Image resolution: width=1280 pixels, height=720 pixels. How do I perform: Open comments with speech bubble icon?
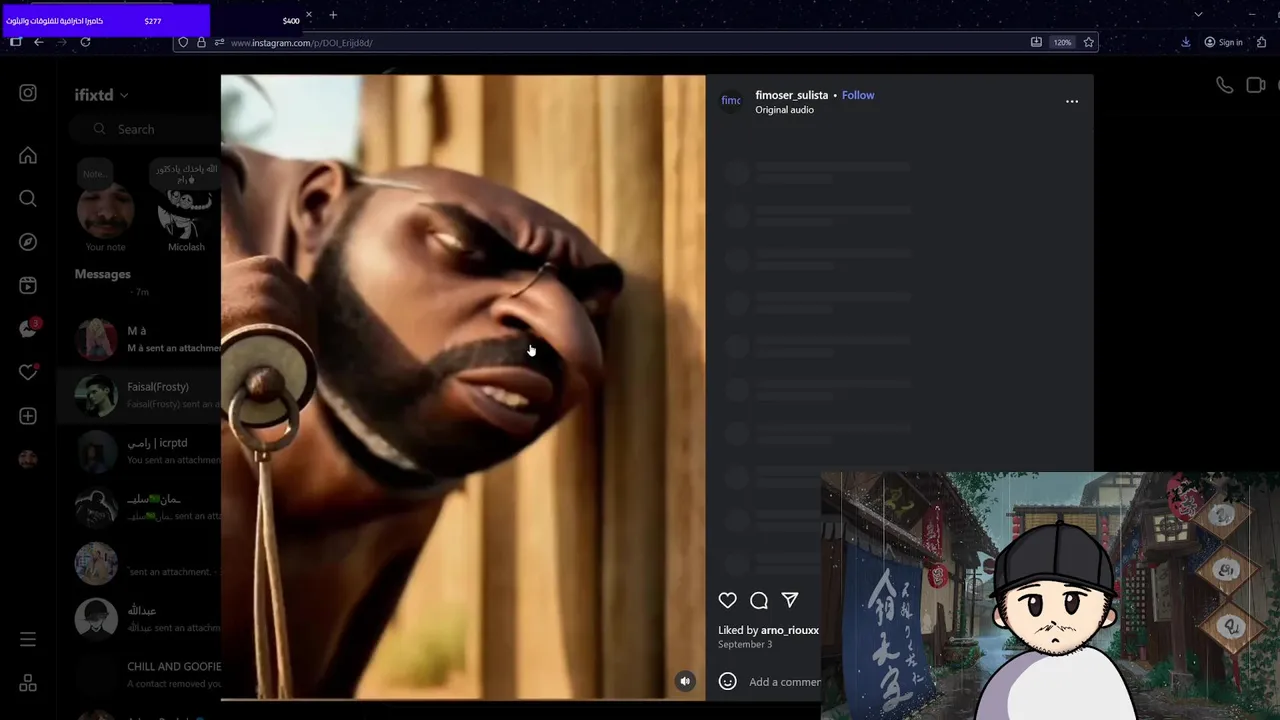759,600
